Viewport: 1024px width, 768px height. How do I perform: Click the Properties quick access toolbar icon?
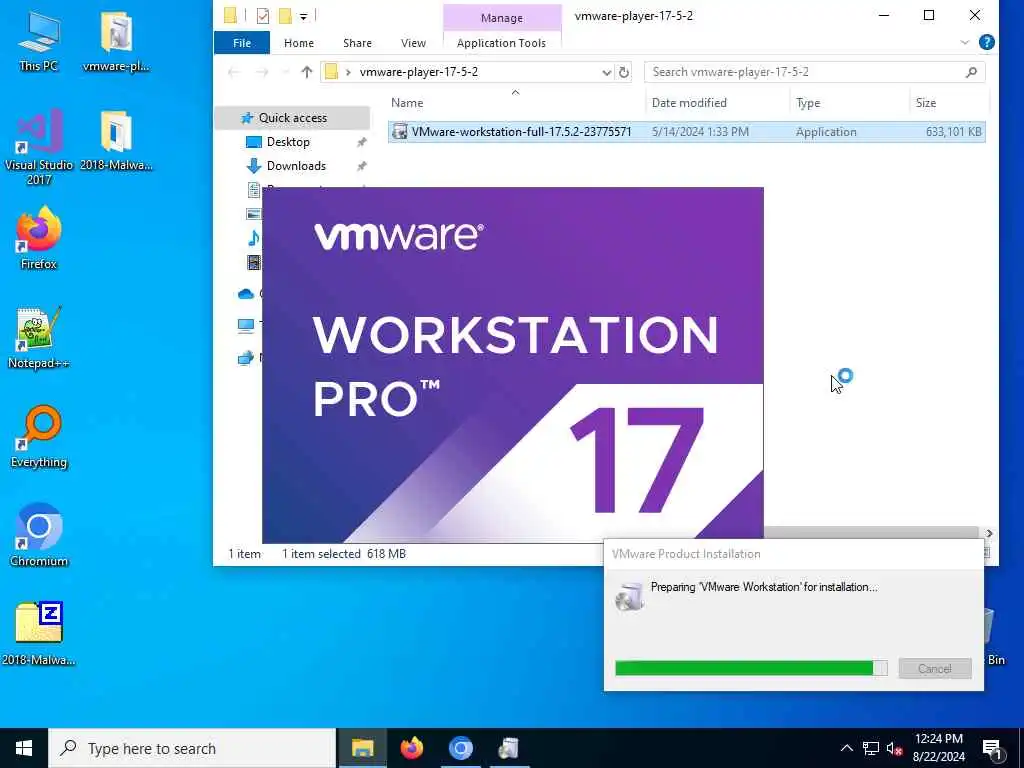point(263,15)
